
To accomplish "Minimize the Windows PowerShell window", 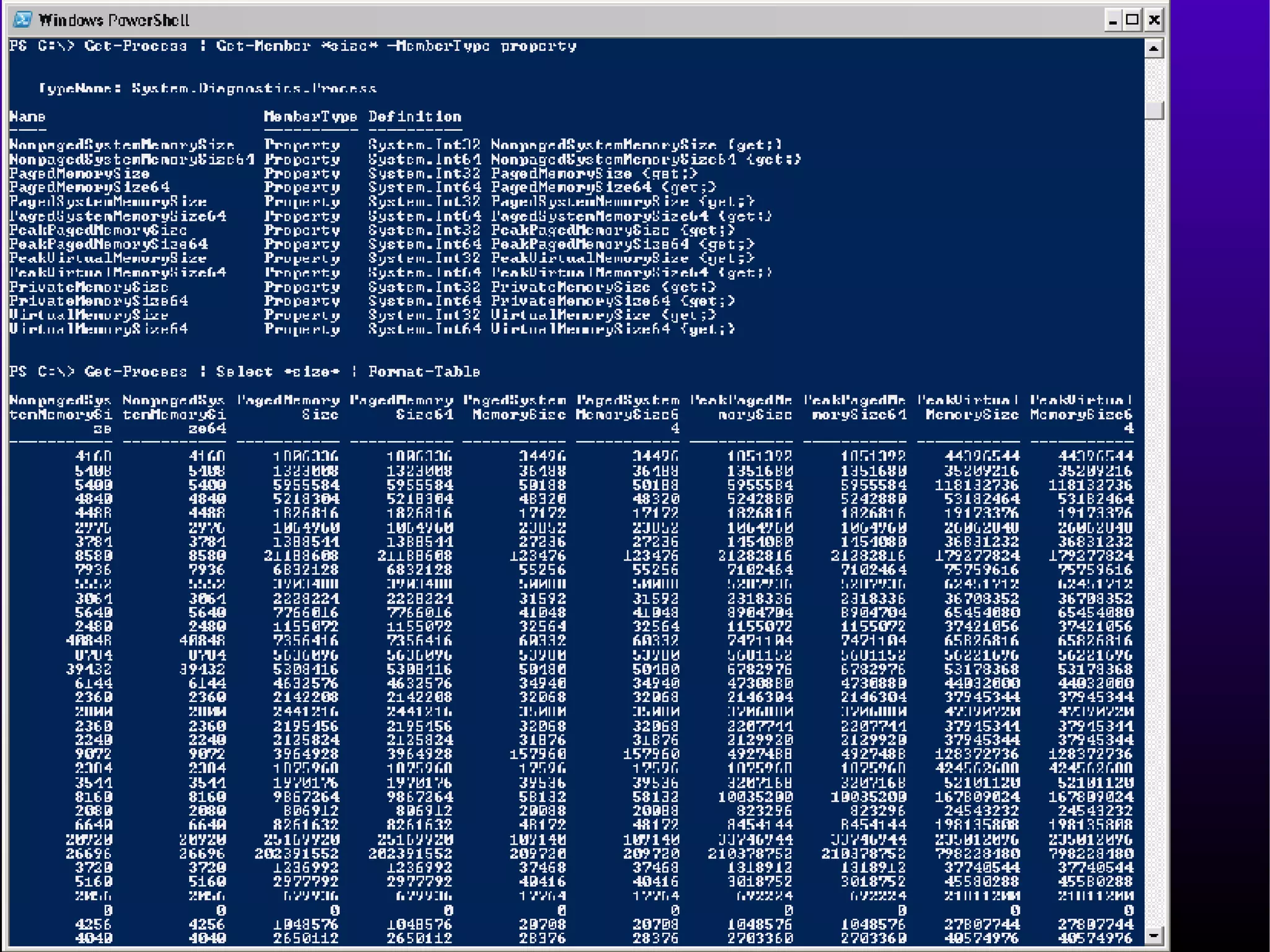I will coord(1112,20).
